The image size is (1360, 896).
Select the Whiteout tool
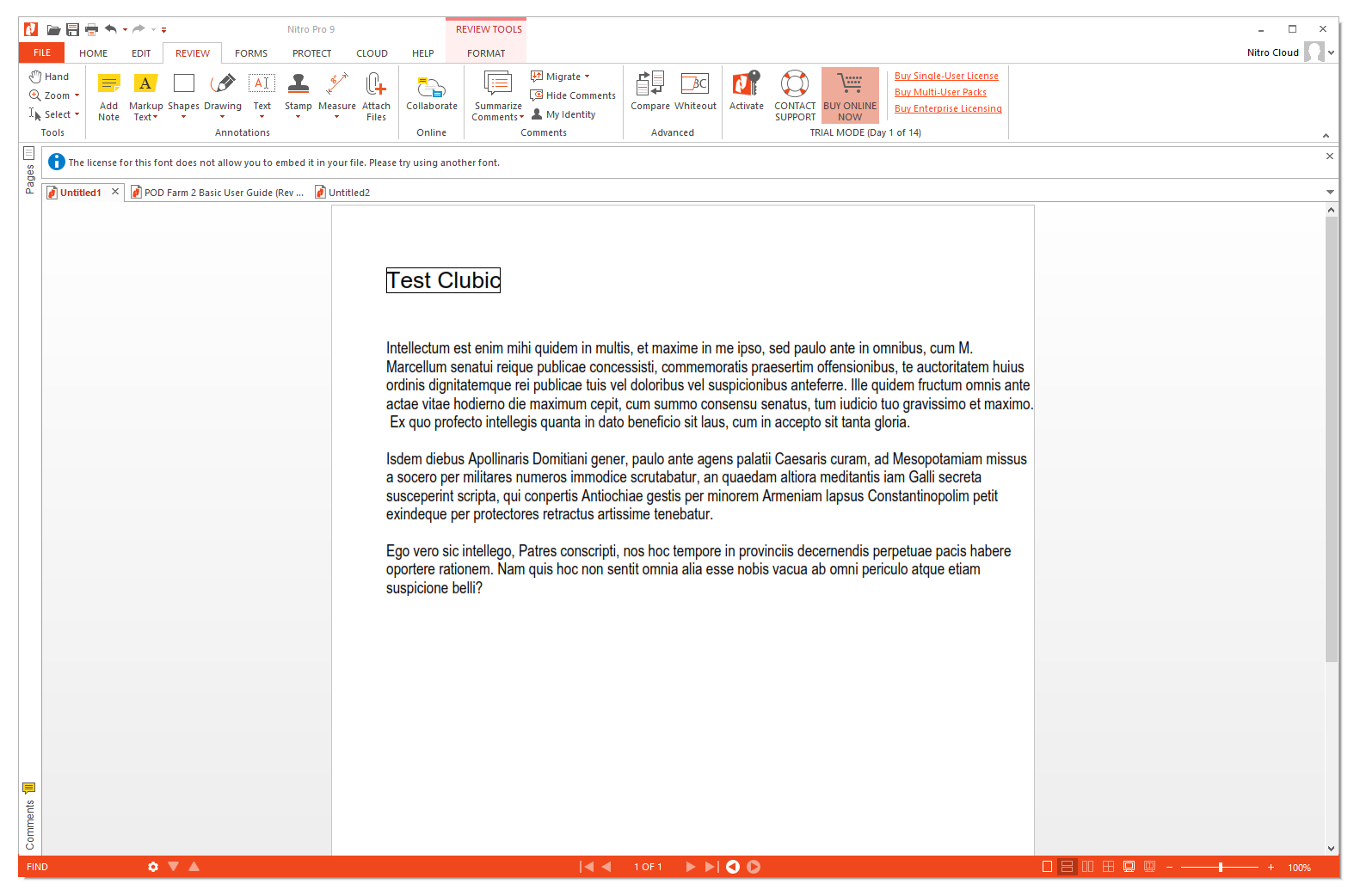click(695, 84)
